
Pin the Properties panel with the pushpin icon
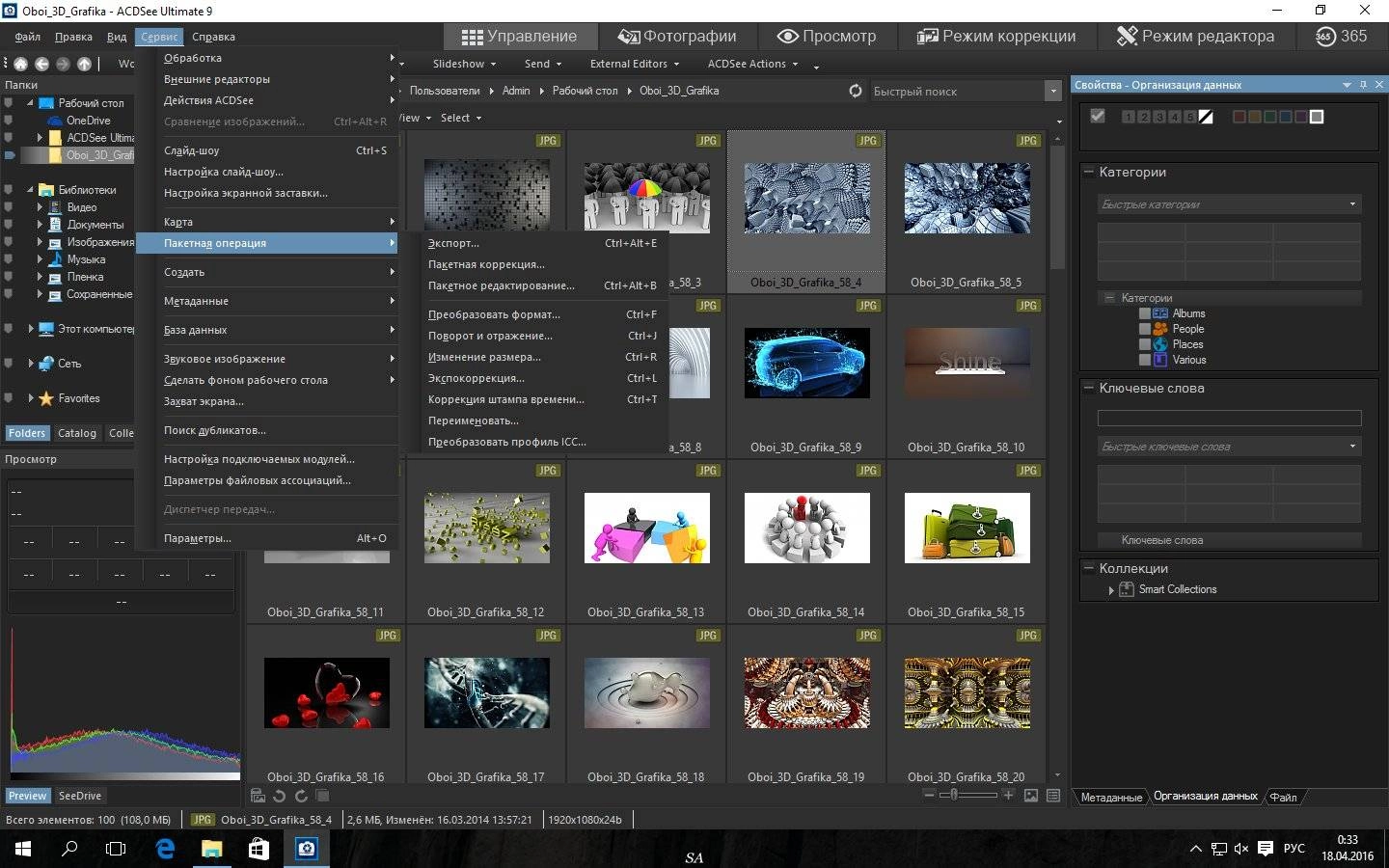pyautogui.click(x=1363, y=85)
